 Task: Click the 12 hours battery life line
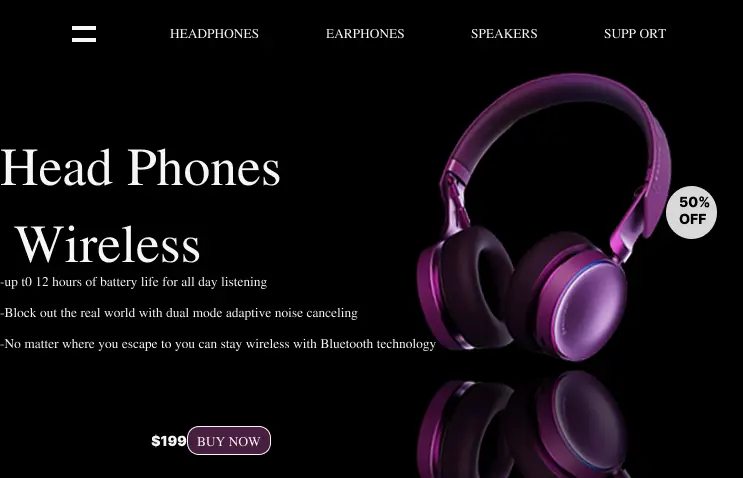(x=134, y=282)
